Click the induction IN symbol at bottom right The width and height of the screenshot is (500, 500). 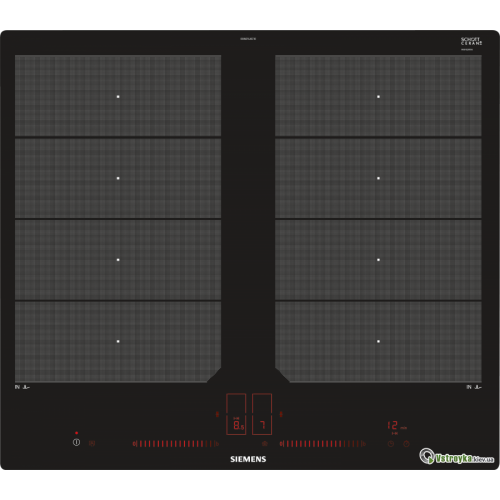click(x=474, y=387)
